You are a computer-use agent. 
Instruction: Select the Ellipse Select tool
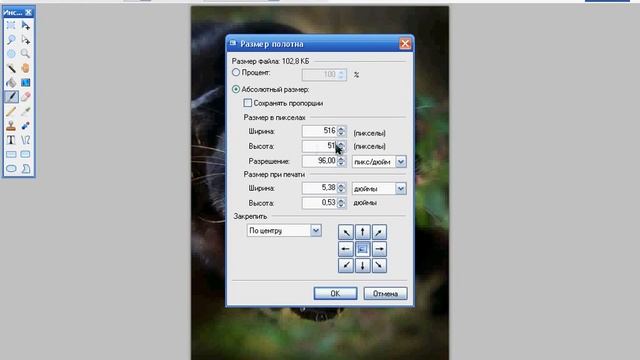[x=11, y=54]
